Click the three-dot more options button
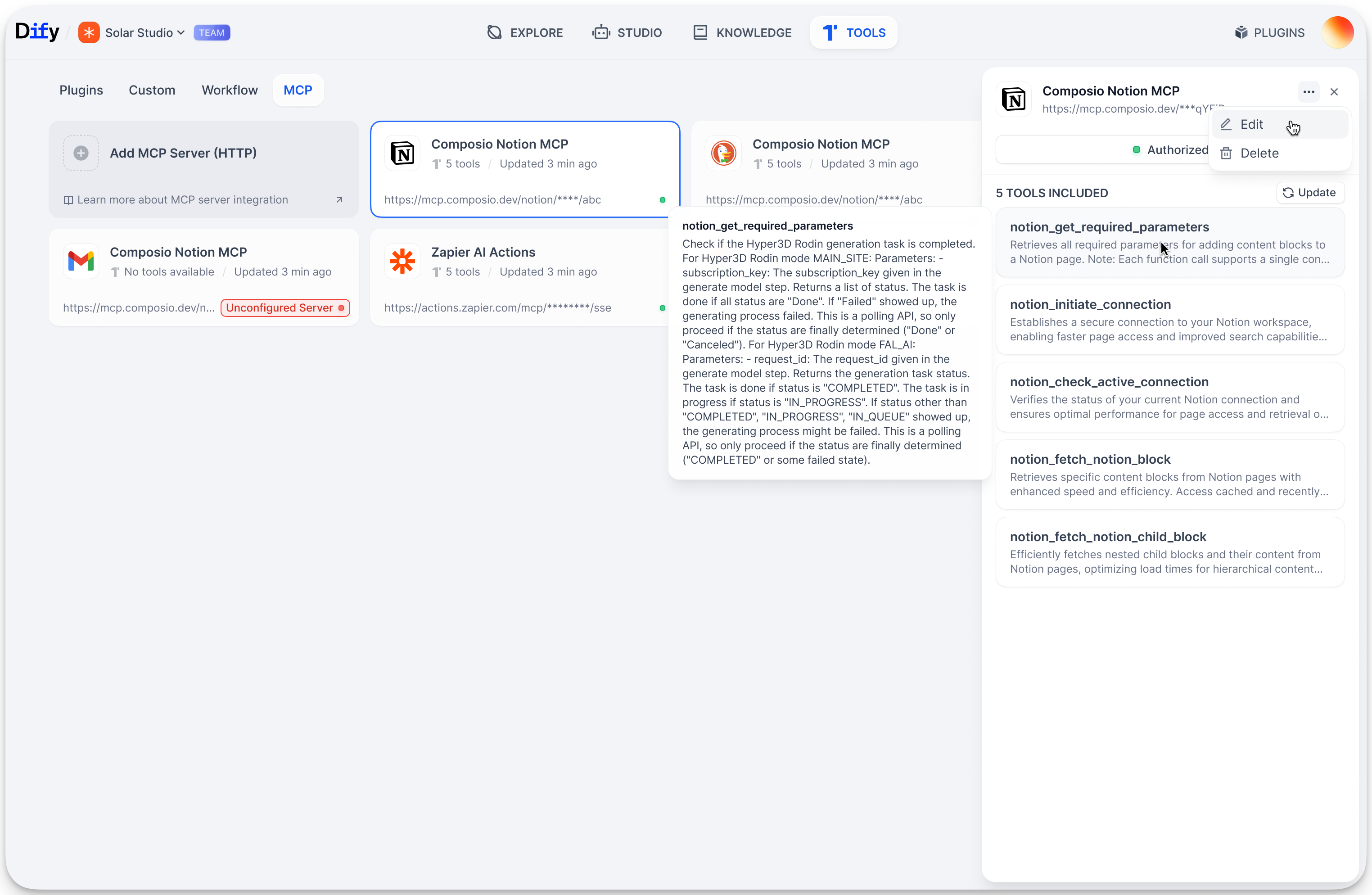 (x=1309, y=92)
